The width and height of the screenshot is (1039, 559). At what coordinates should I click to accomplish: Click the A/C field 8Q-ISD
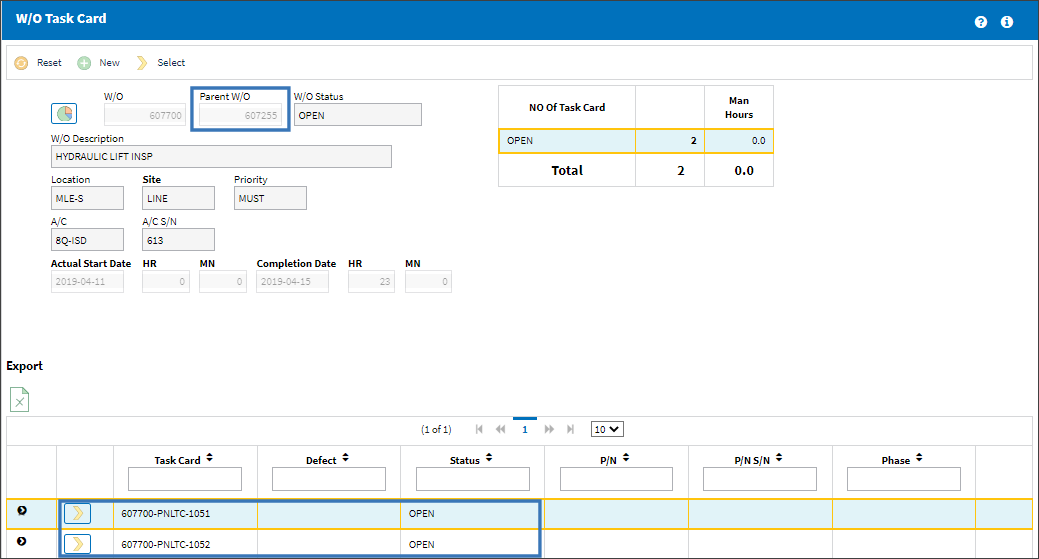click(87, 240)
